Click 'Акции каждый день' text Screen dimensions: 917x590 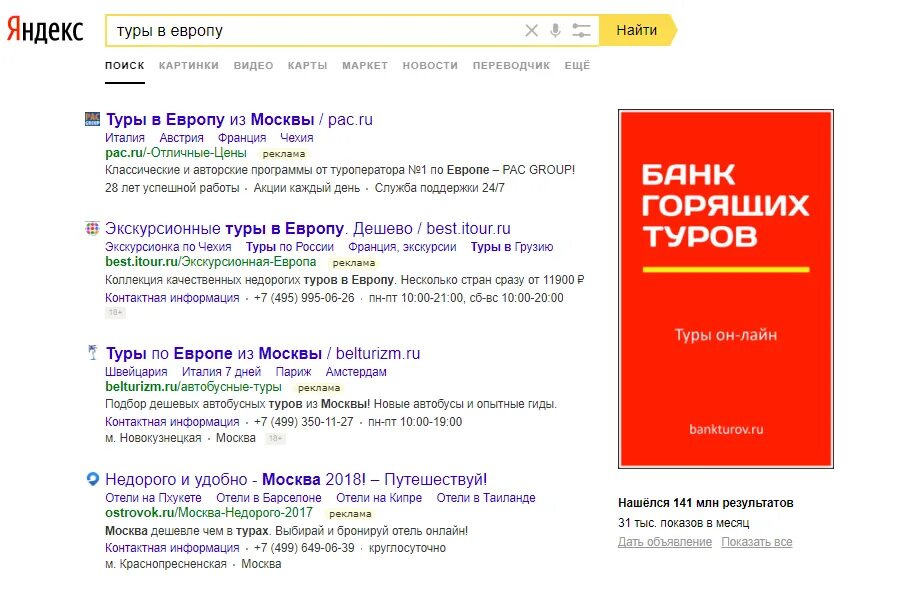[307, 188]
